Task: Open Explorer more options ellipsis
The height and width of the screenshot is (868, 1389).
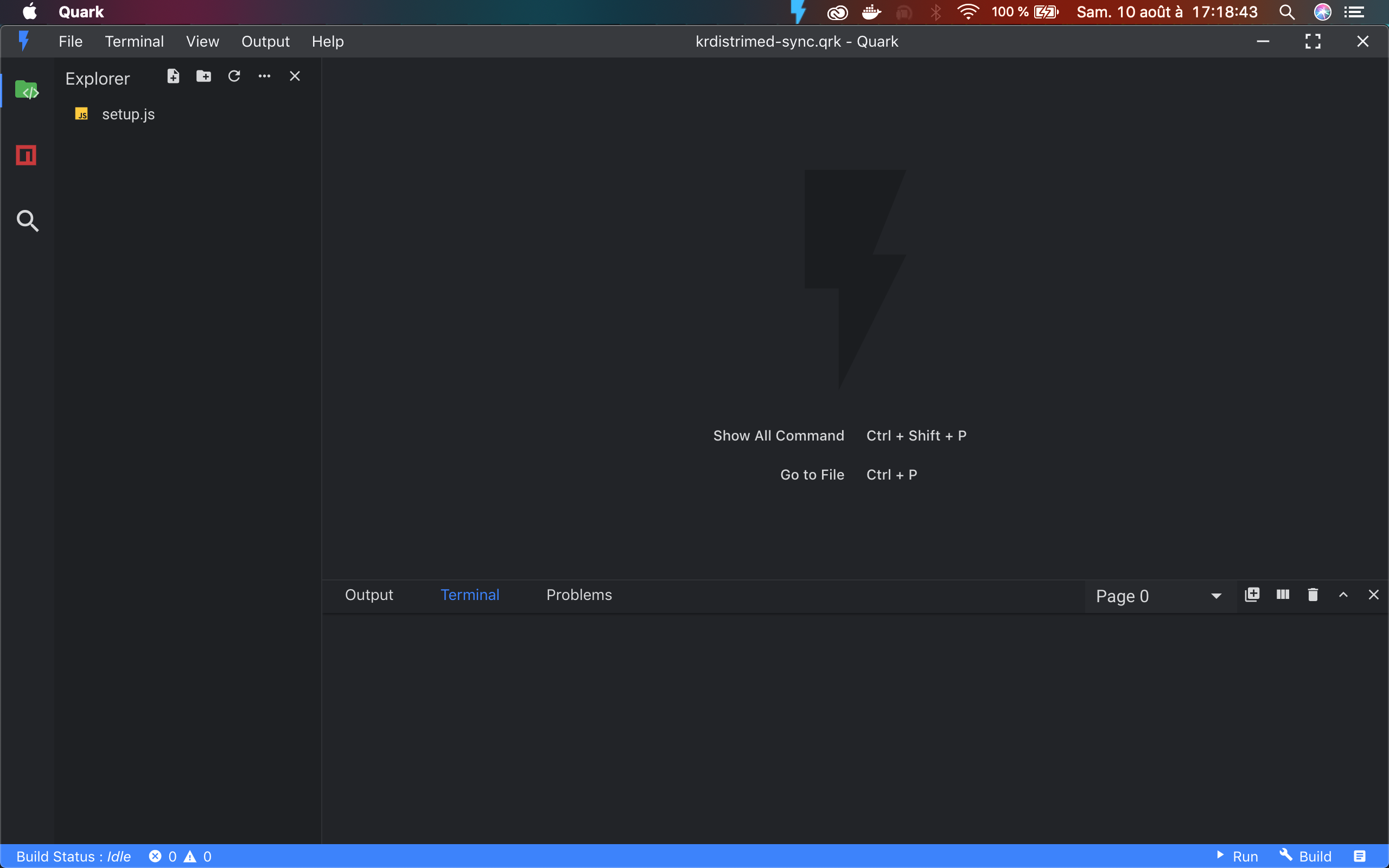Action: [264, 76]
